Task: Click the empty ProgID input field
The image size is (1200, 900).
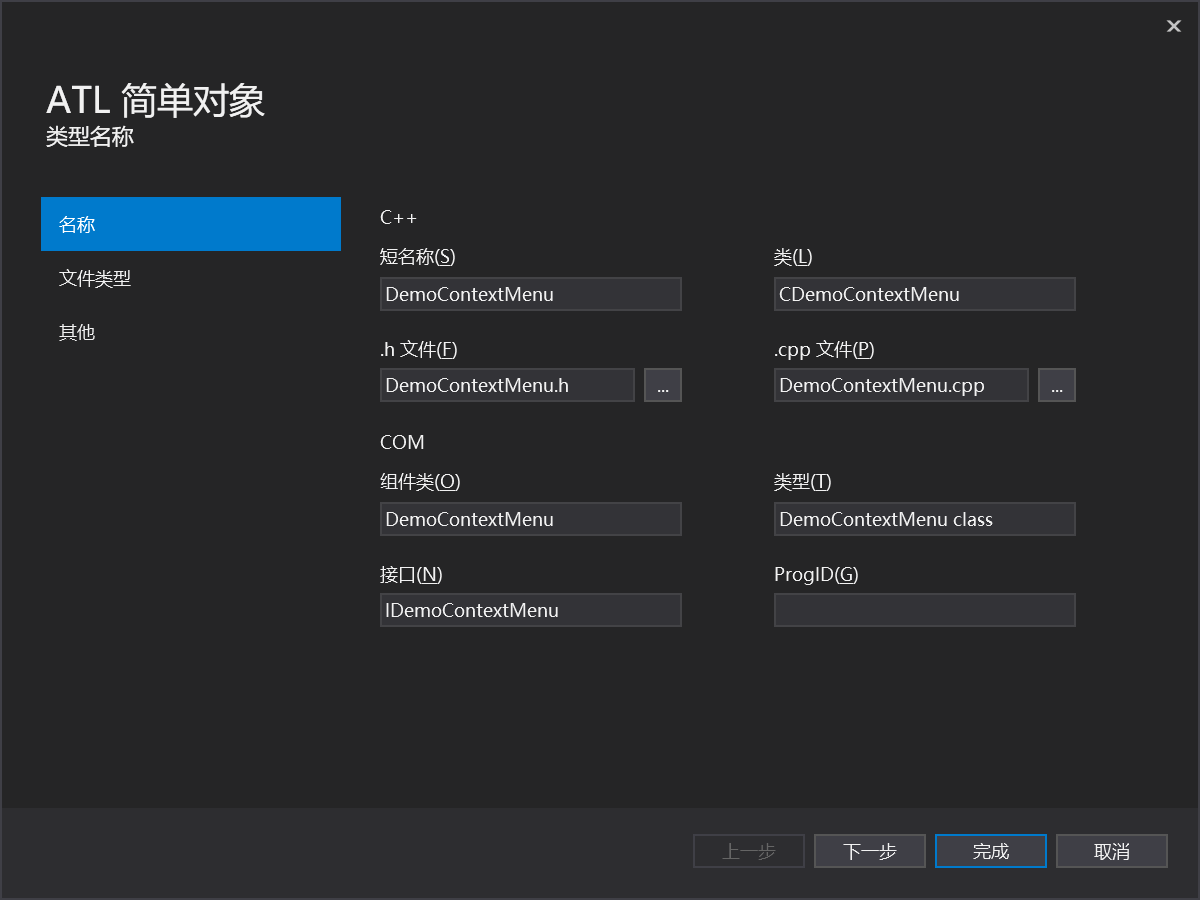Action: point(924,610)
